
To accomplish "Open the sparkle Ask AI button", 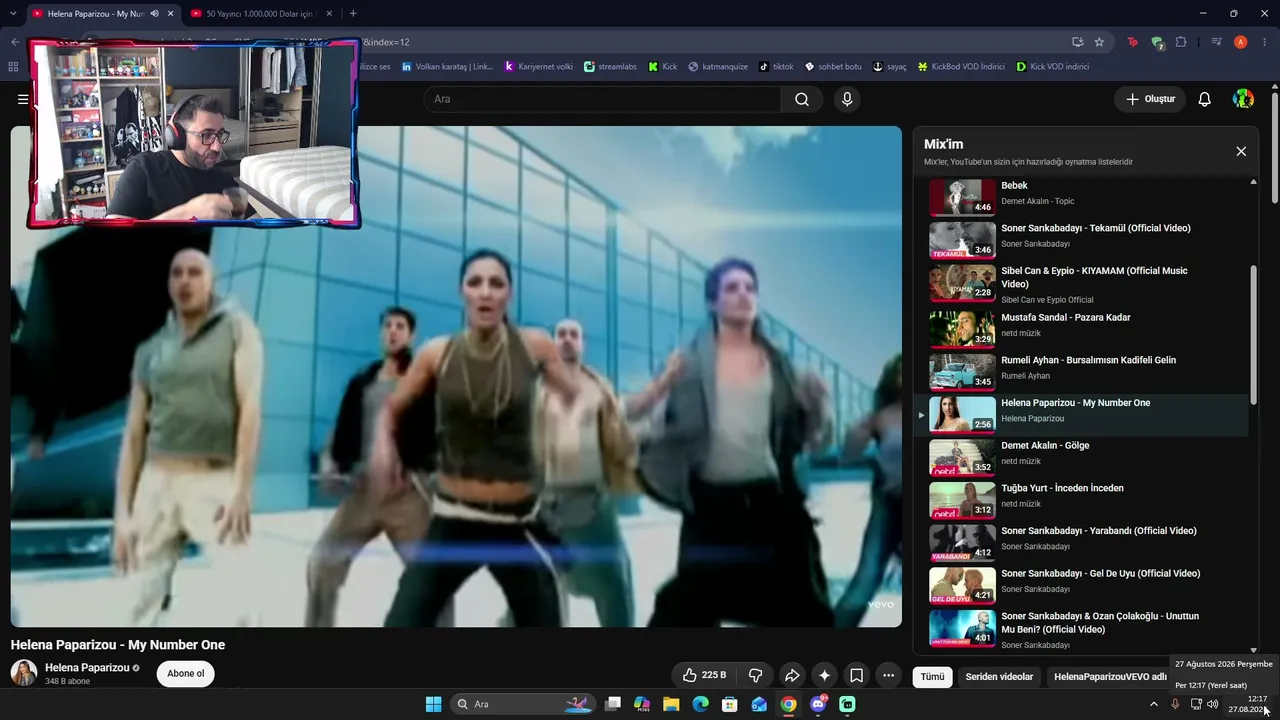I will tap(824, 675).
